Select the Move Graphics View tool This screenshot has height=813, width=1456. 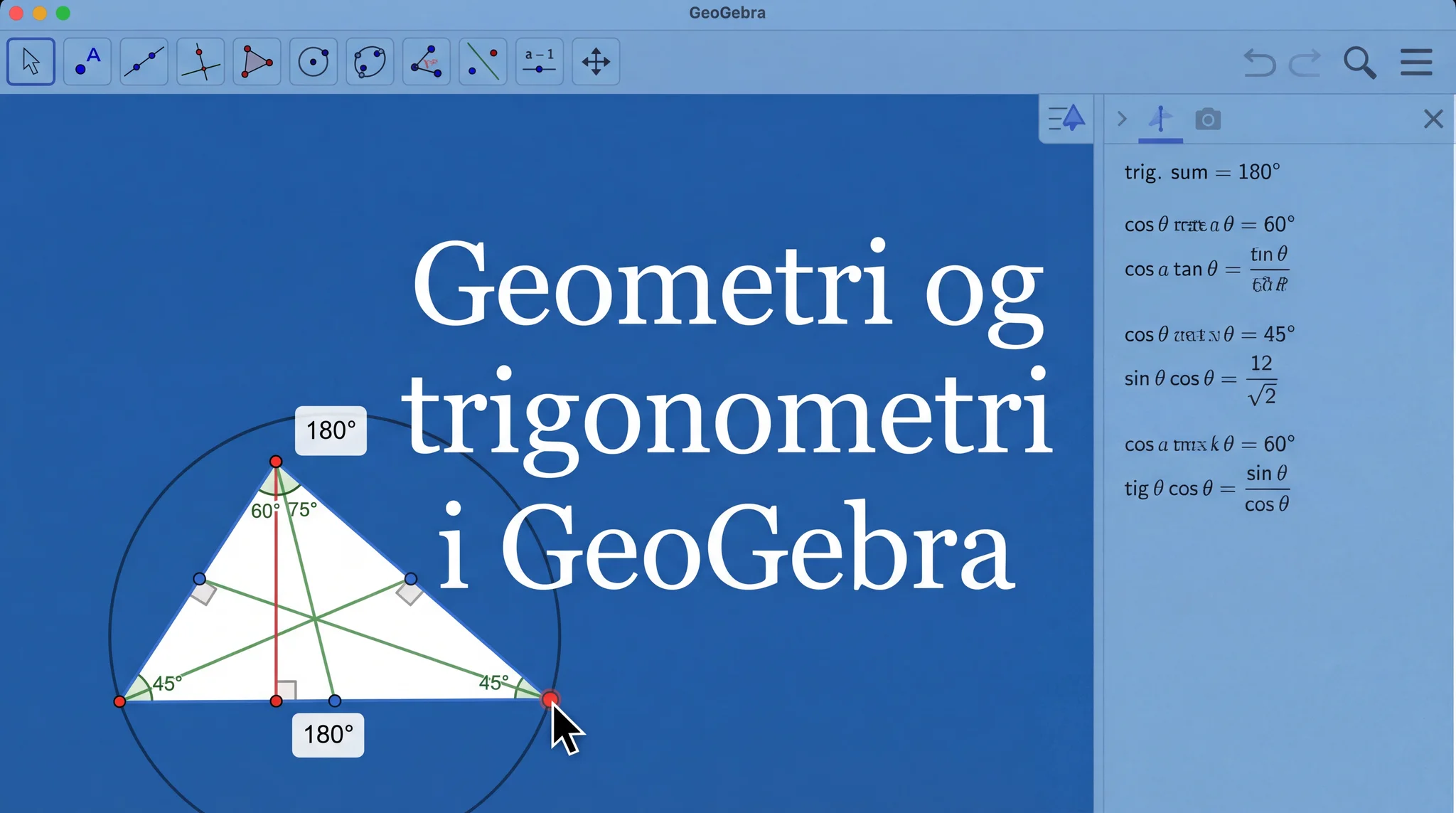coord(596,62)
